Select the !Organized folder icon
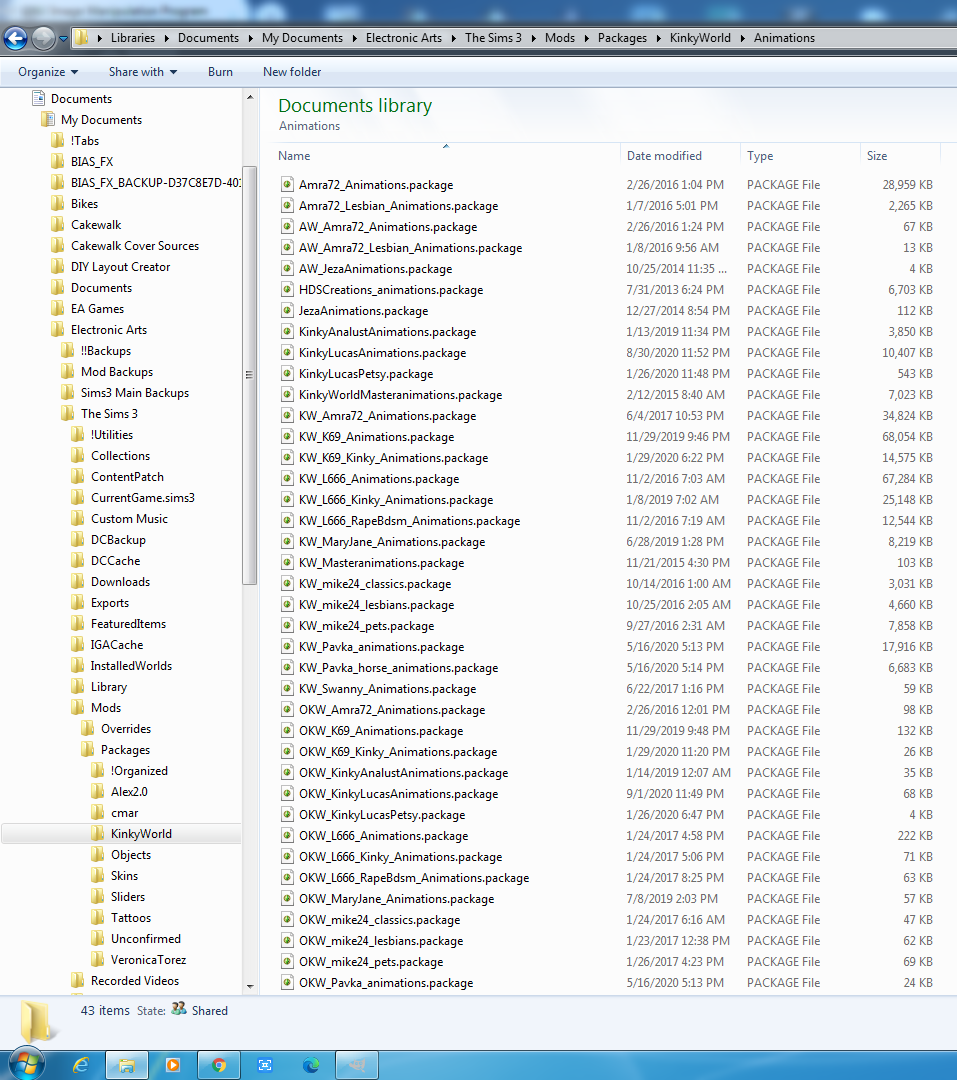957x1080 pixels. pos(98,771)
